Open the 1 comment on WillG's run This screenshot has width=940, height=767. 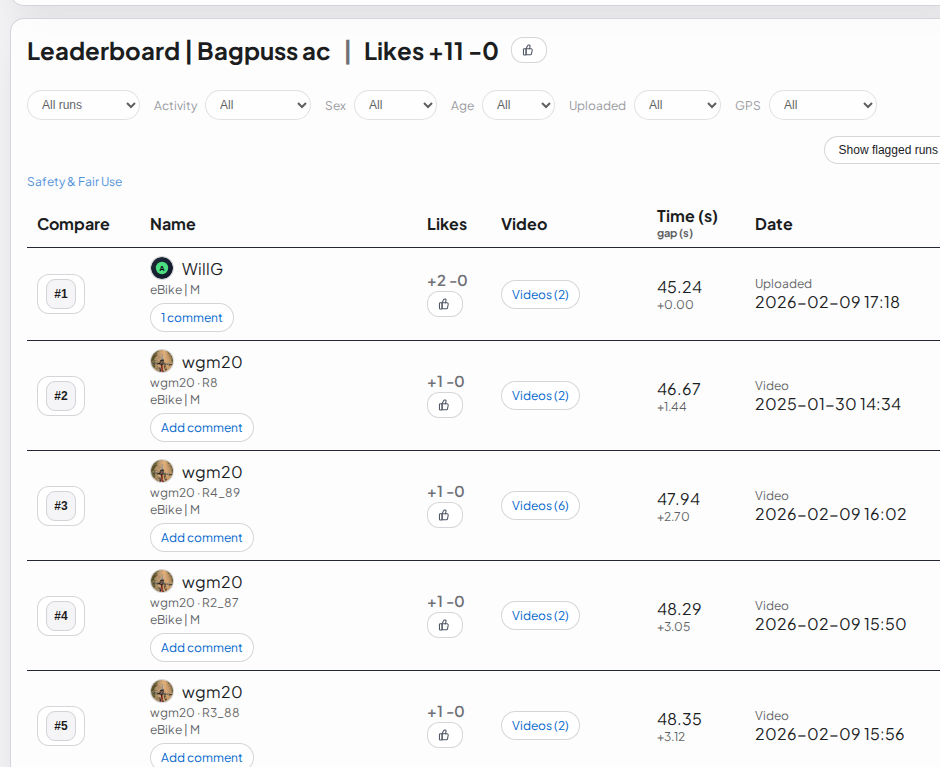click(191, 317)
